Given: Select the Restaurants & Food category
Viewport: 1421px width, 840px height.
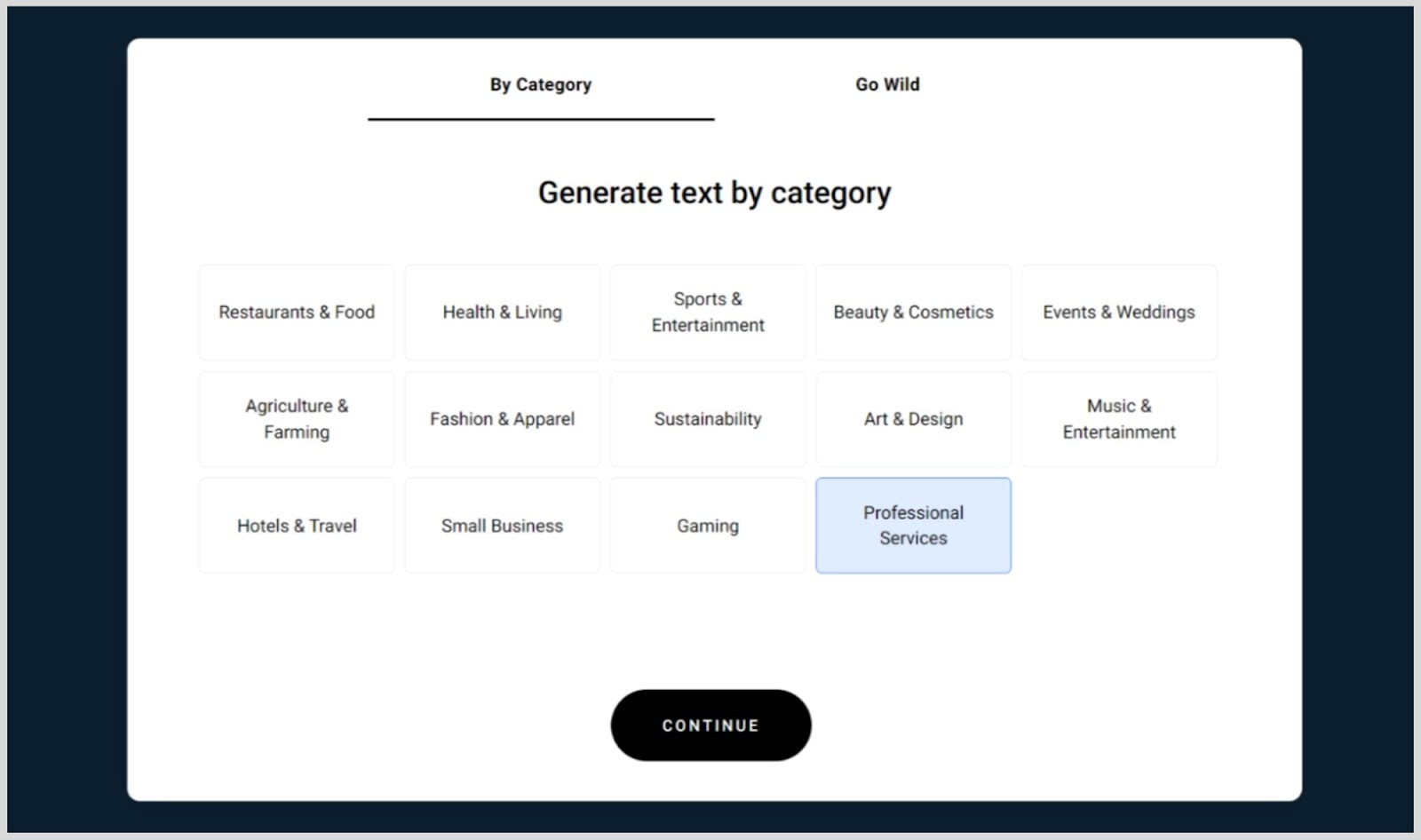Looking at the screenshot, I should point(296,312).
